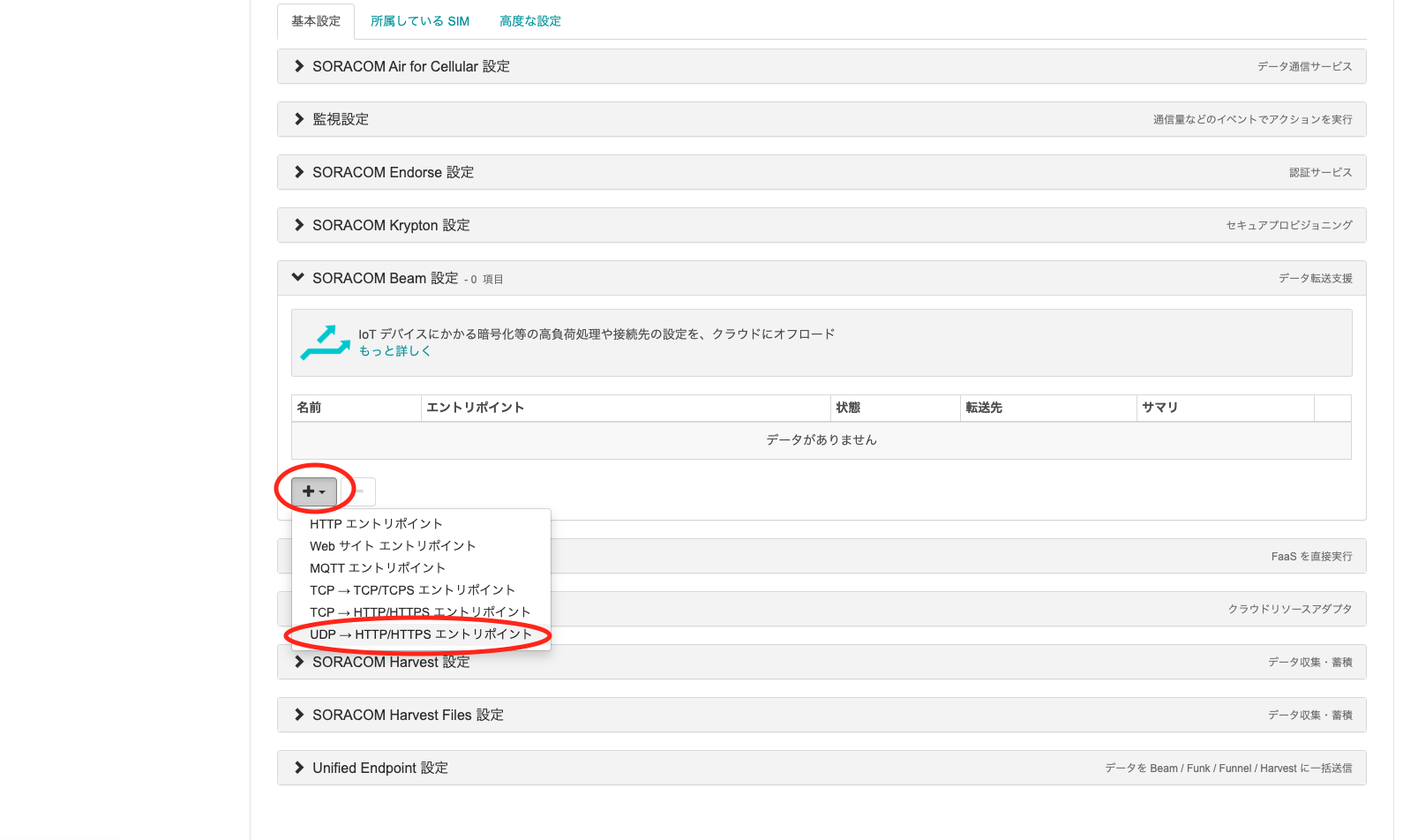The width and height of the screenshot is (1403, 840).
Task: Expand SORACOM Krypton 設定 section
Action: [x=822, y=225]
